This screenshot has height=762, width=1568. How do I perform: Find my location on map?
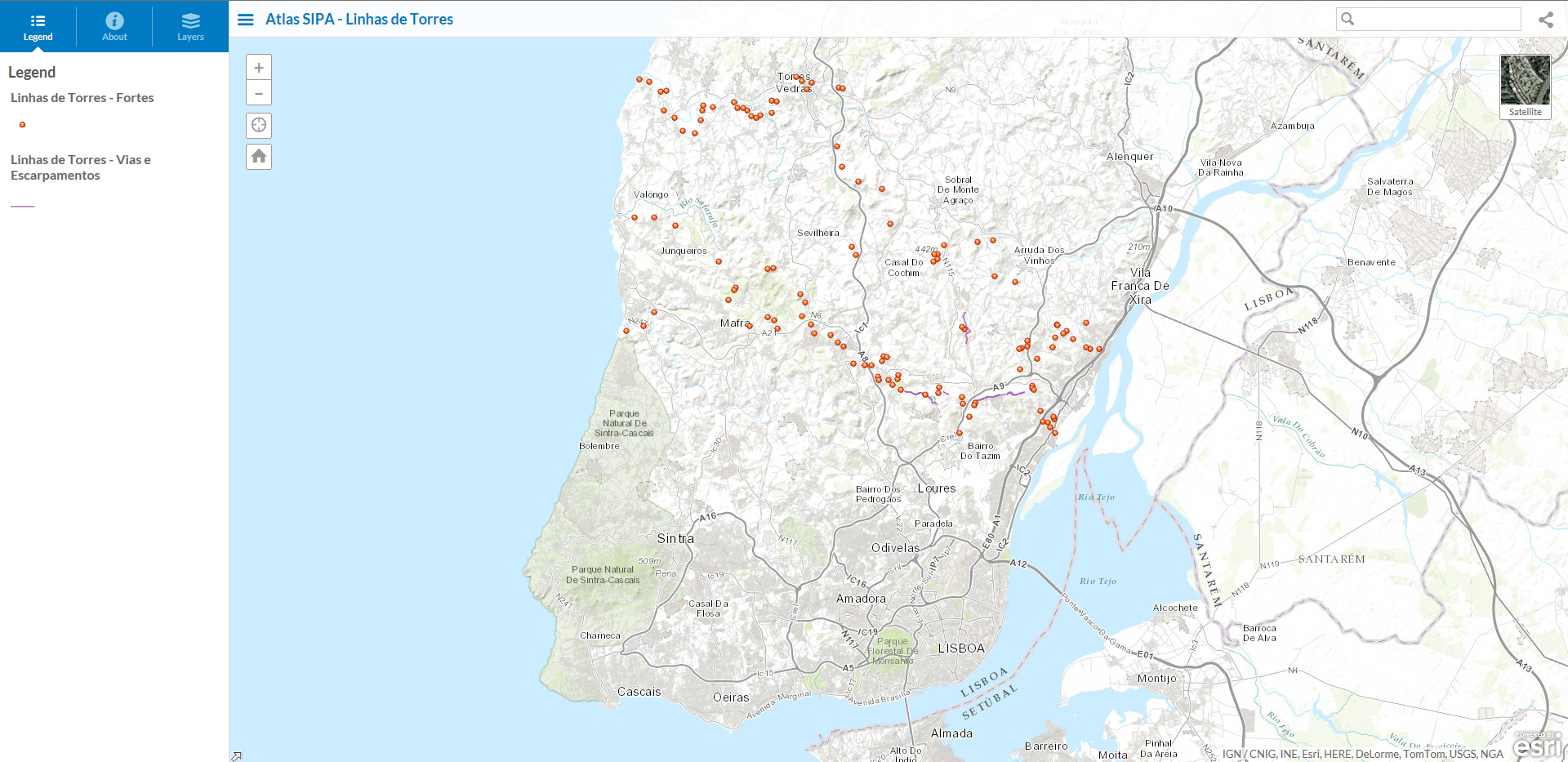click(259, 125)
